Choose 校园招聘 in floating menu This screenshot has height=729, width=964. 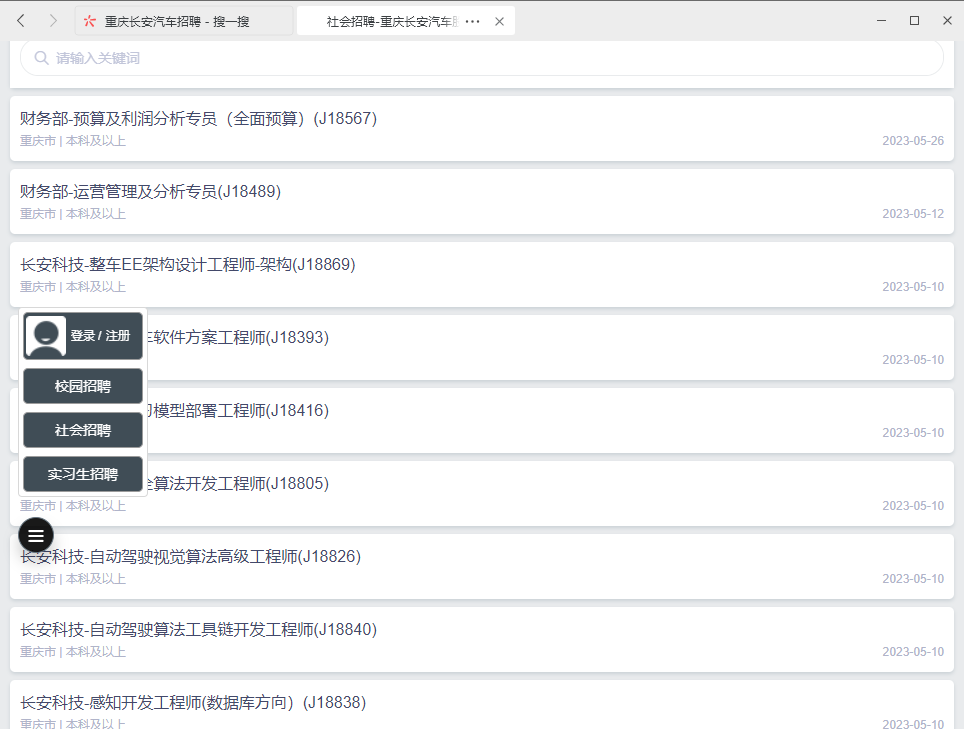coord(83,386)
